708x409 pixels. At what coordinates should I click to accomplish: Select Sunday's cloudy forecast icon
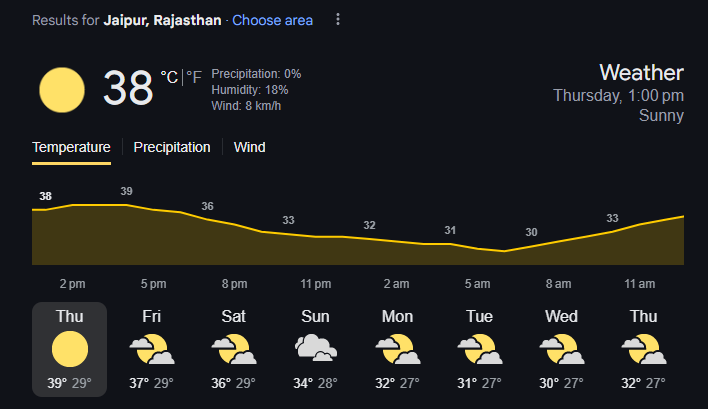coord(316,348)
